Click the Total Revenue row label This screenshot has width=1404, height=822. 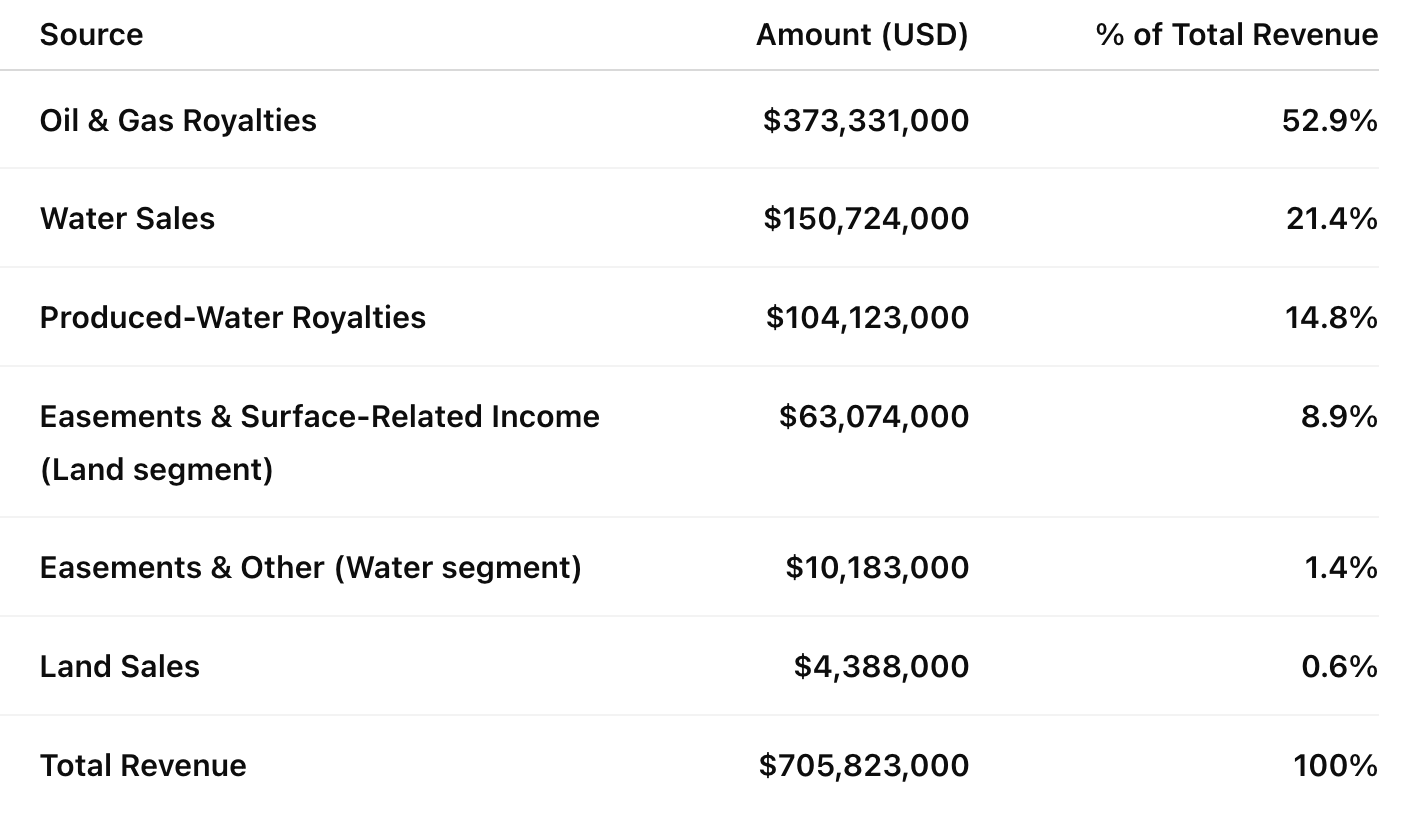tap(143, 766)
